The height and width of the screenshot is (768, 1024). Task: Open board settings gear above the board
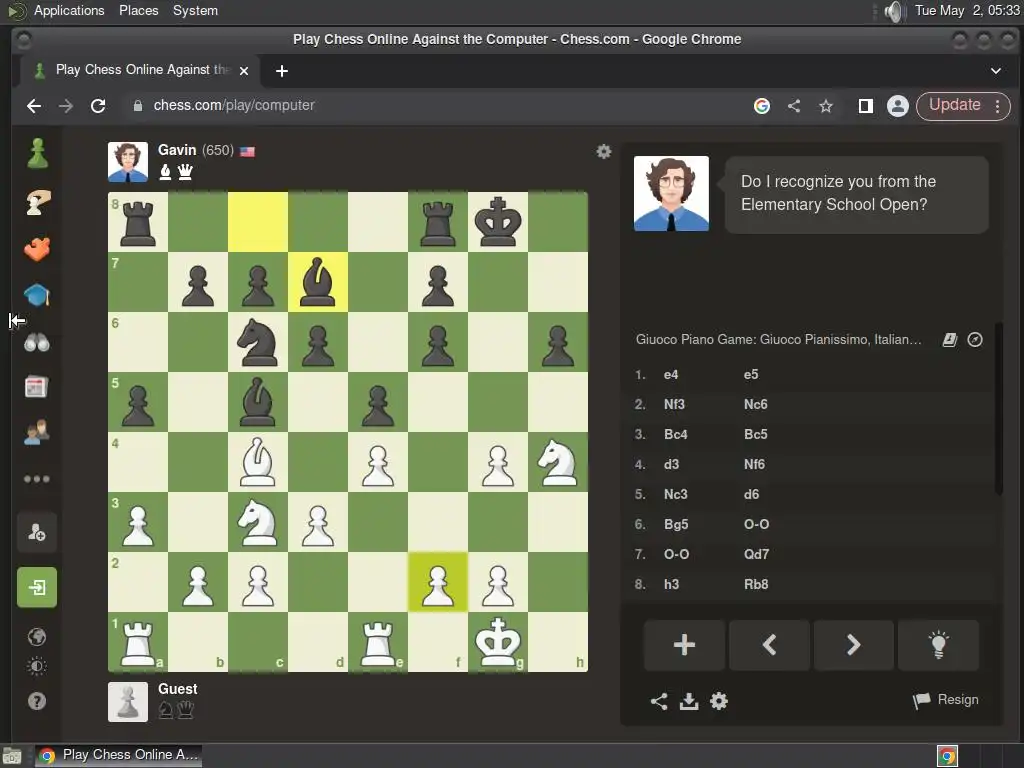tap(603, 152)
